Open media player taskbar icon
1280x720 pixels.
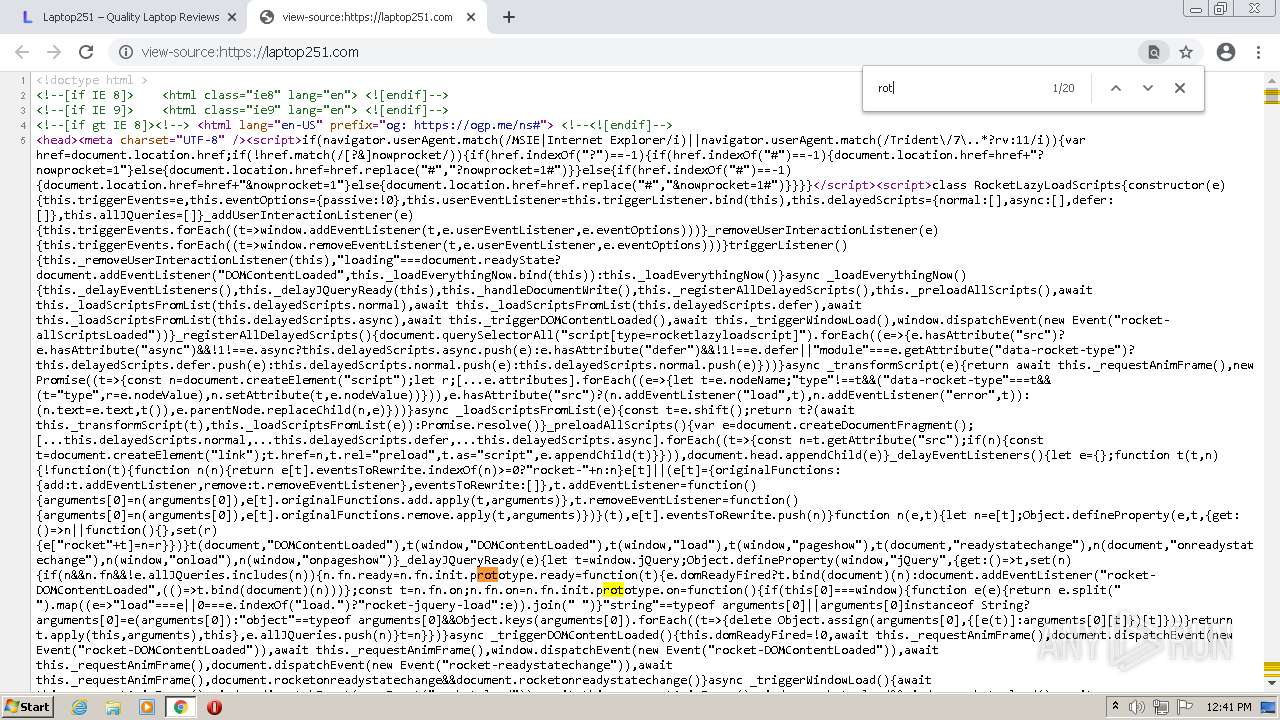tap(147, 707)
